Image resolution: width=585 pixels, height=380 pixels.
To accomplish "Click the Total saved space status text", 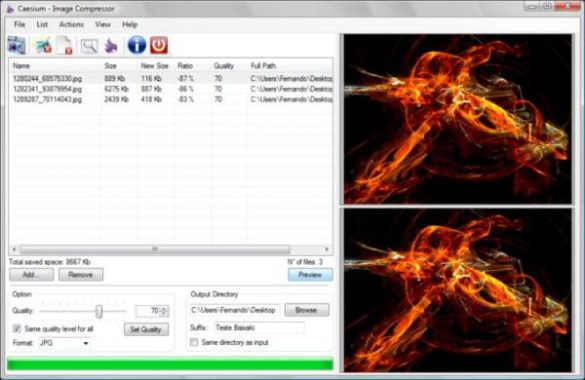I will tap(50, 262).
